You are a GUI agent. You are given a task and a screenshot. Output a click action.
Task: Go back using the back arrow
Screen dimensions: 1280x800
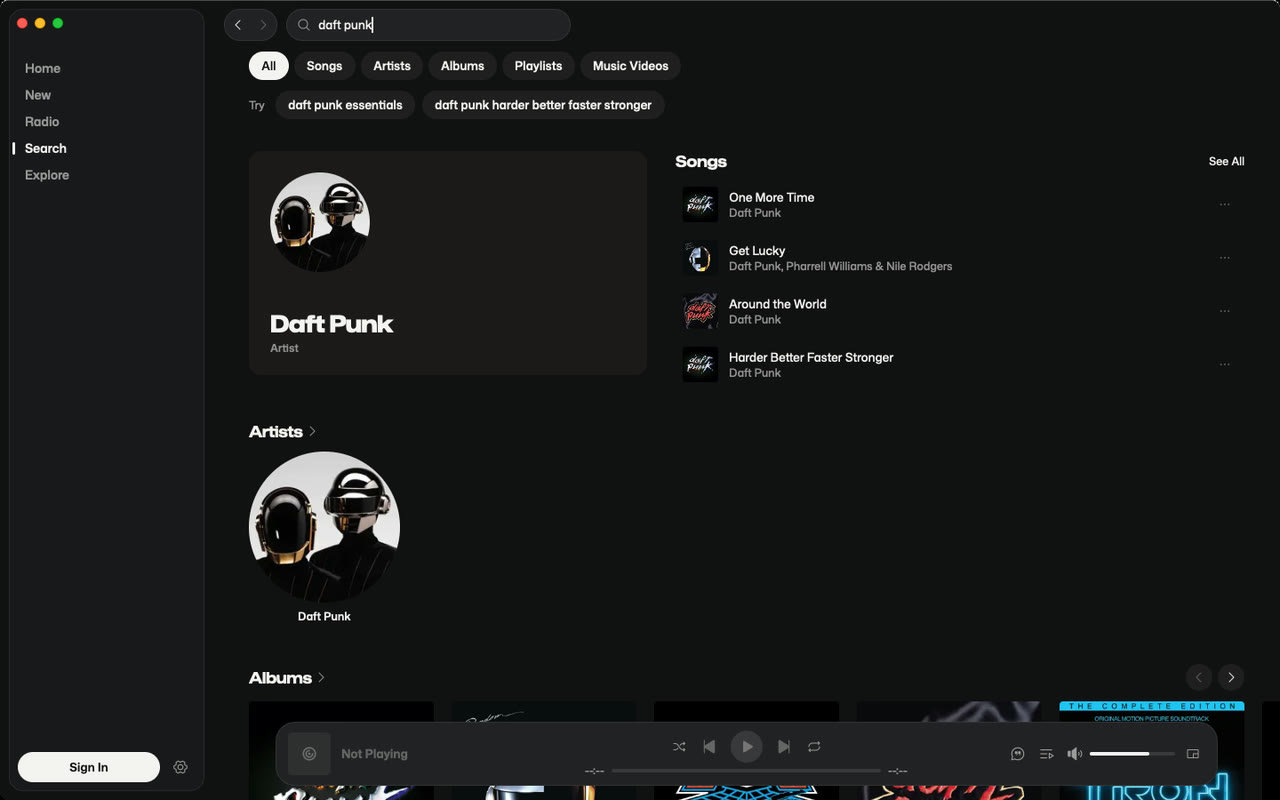[x=238, y=25]
